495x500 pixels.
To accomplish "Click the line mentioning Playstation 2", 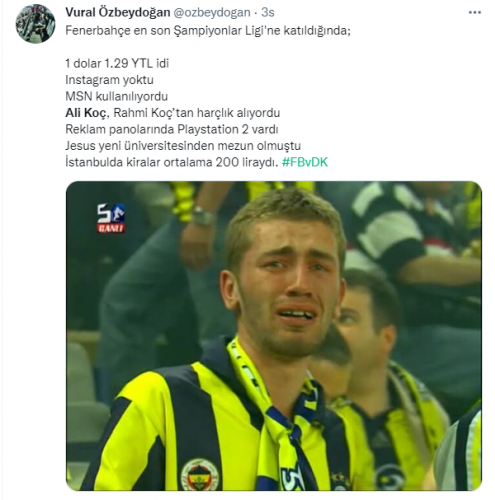I will tap(172, 129).
